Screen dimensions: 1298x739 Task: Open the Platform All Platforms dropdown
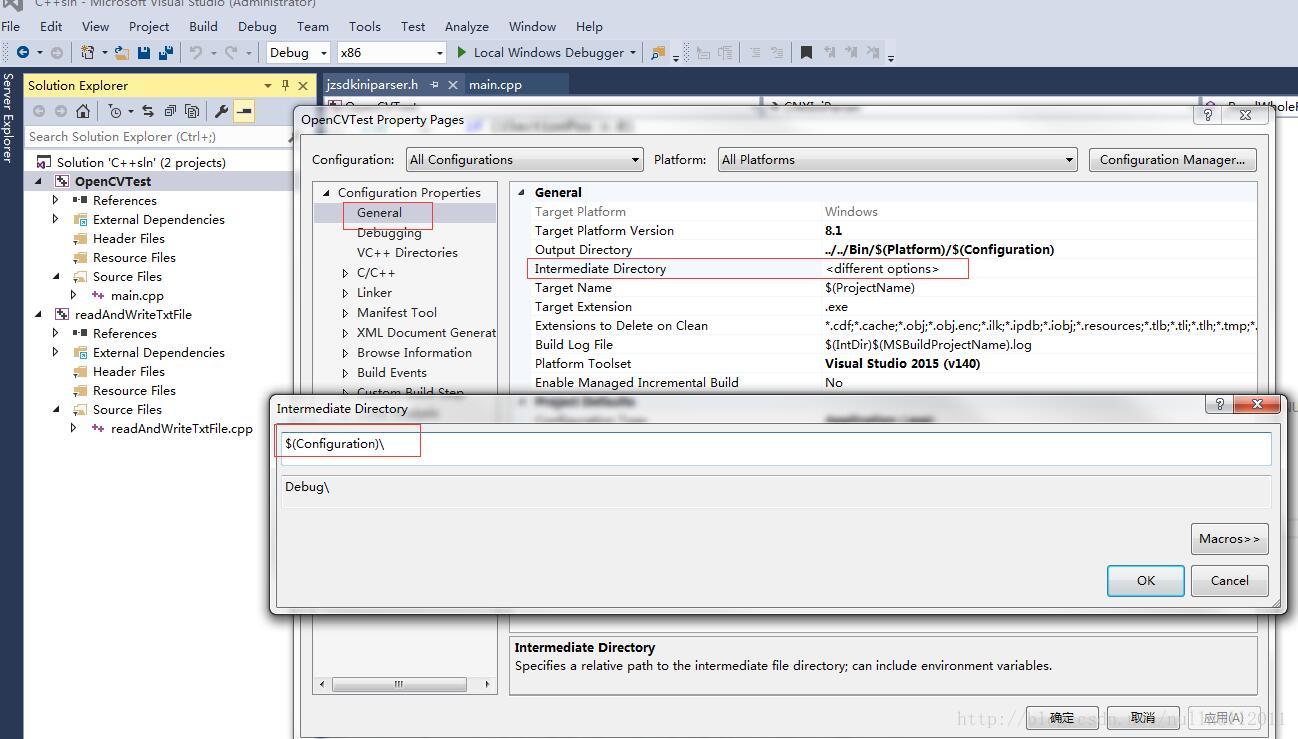(897, 160)
